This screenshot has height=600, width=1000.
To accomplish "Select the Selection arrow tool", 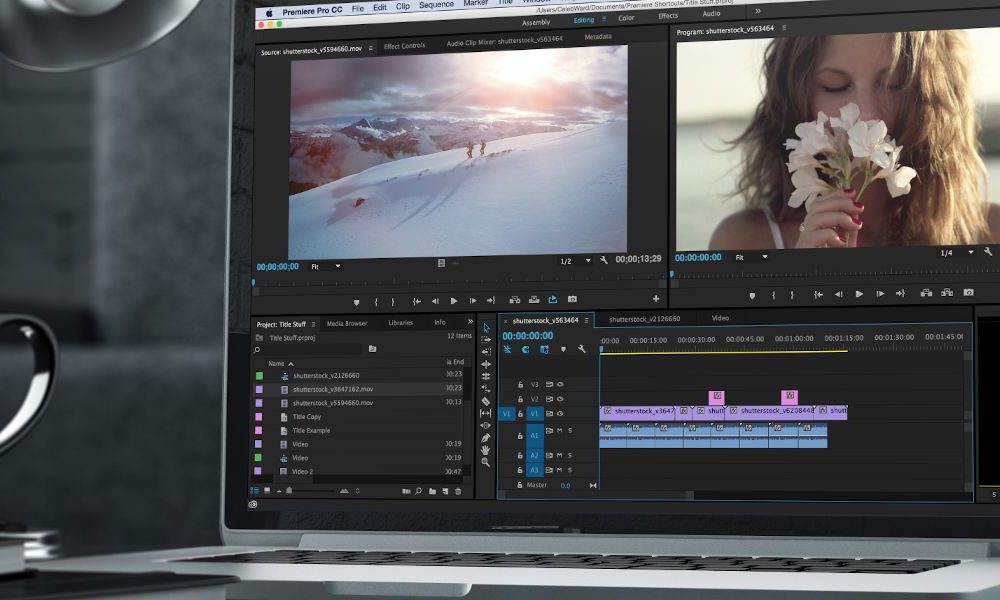I will [x=487, y=328].
